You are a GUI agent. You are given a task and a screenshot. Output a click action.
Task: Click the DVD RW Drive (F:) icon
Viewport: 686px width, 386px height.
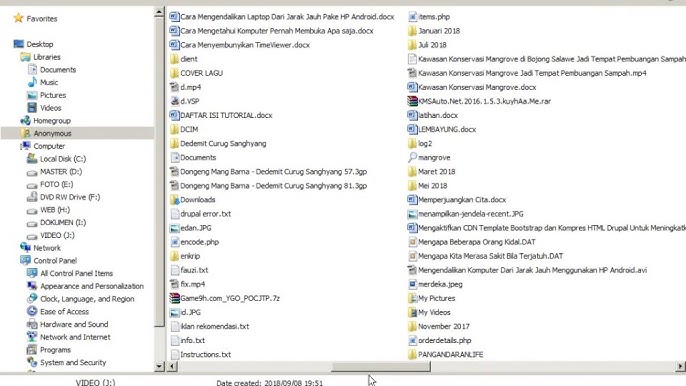(x=32, y=197)
